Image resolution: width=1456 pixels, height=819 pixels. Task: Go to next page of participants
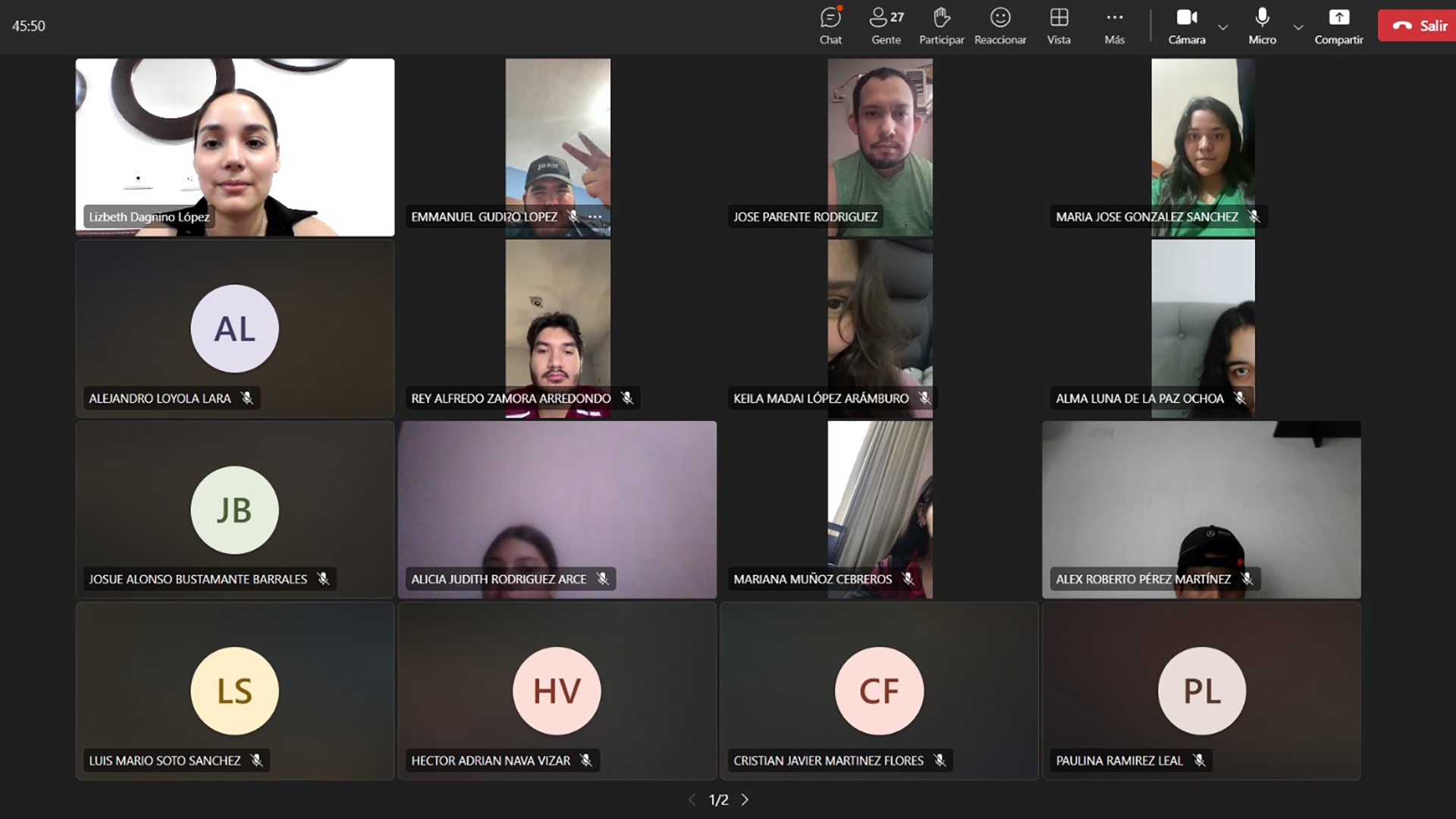coord(745,799)
